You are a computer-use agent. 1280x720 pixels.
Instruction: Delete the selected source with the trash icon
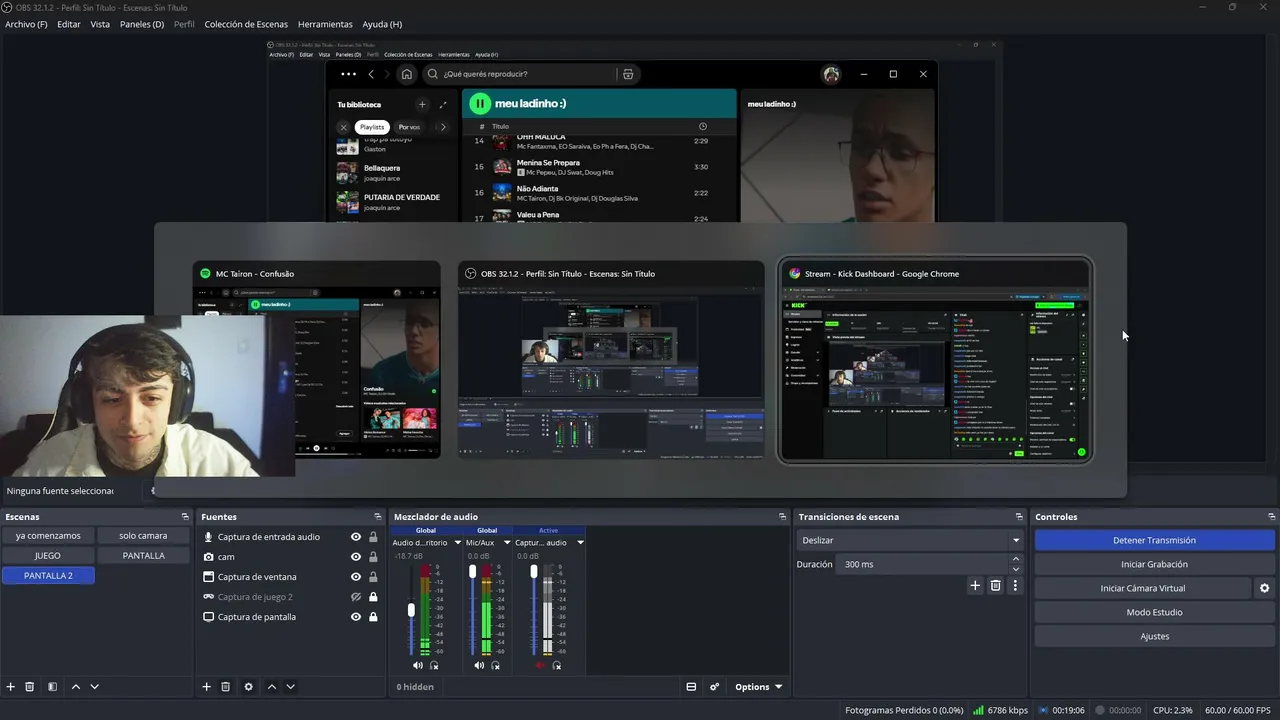tap(226, 687)
